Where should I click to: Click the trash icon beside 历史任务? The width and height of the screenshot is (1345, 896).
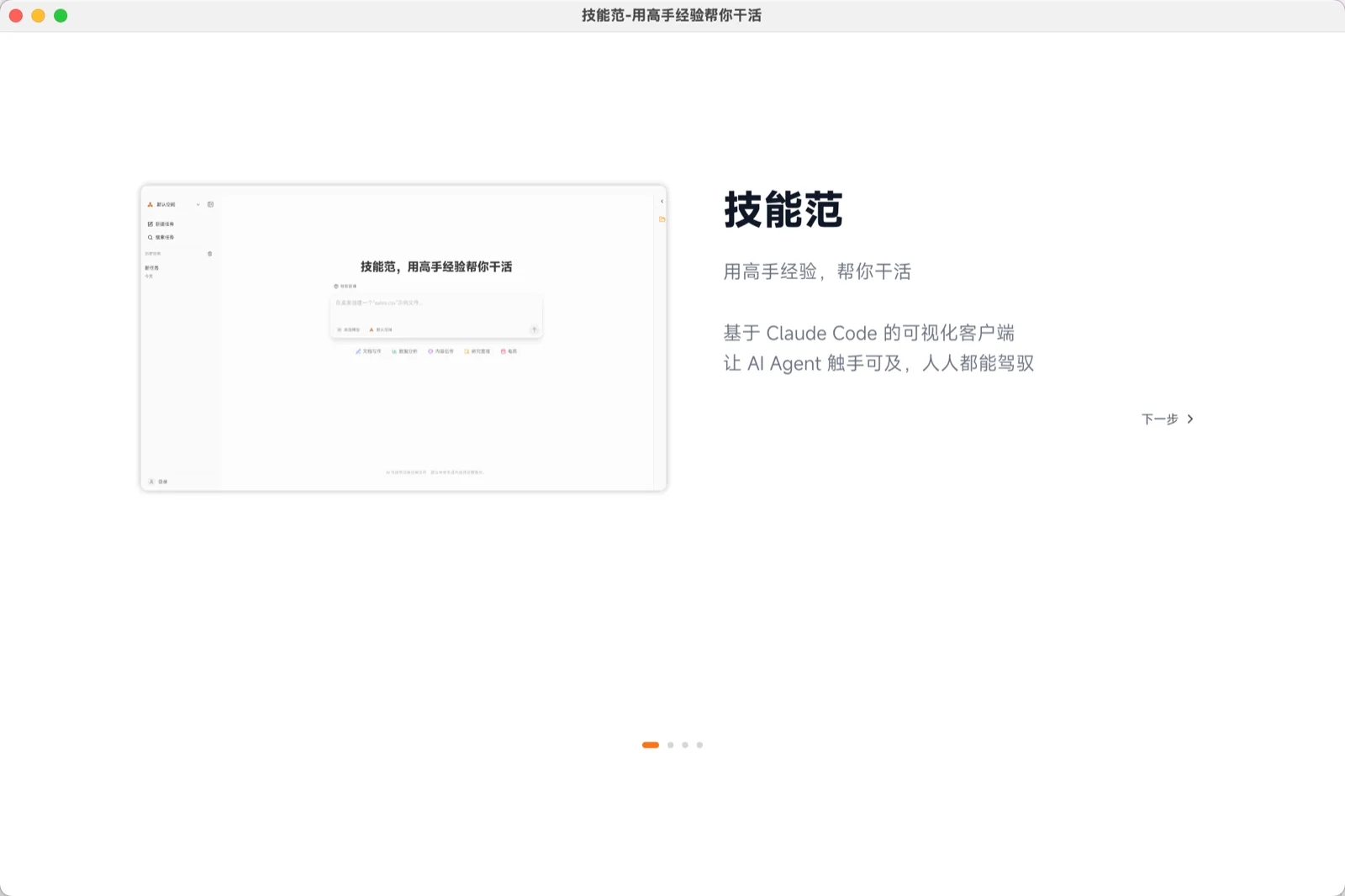(x=209, y=254)
